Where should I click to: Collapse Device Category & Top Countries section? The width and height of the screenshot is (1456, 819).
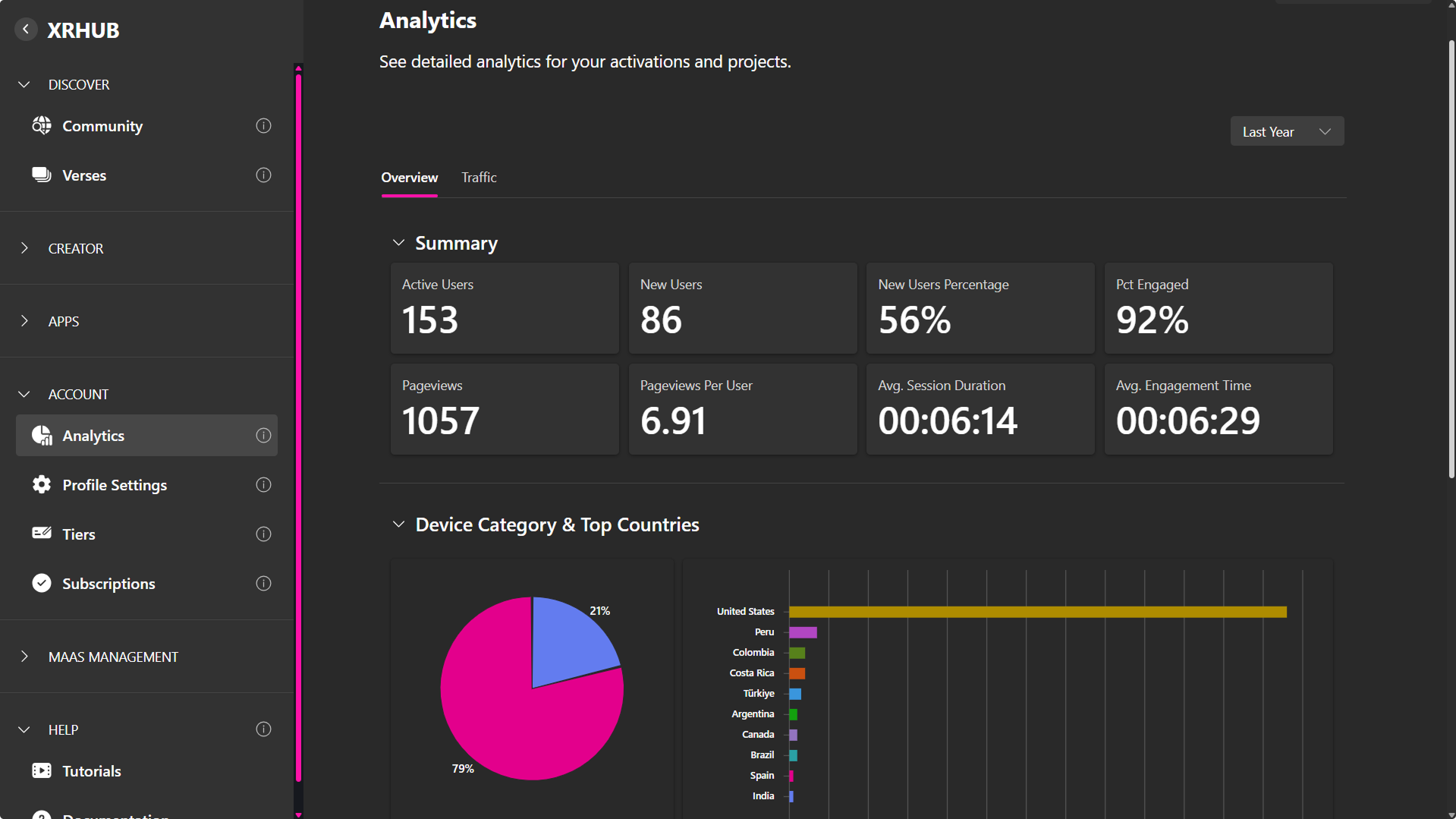398,524
